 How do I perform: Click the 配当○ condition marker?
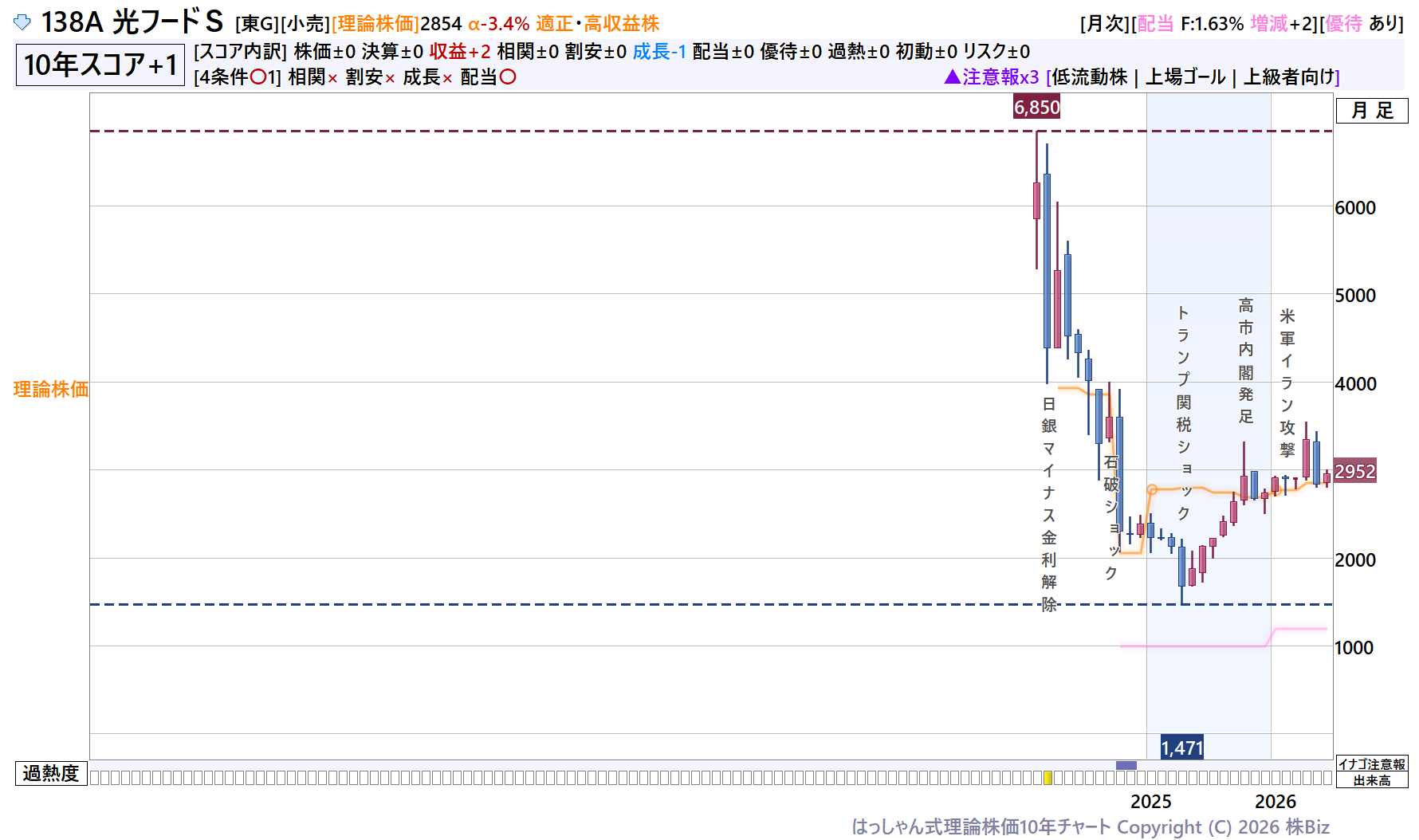click(488, 77)
